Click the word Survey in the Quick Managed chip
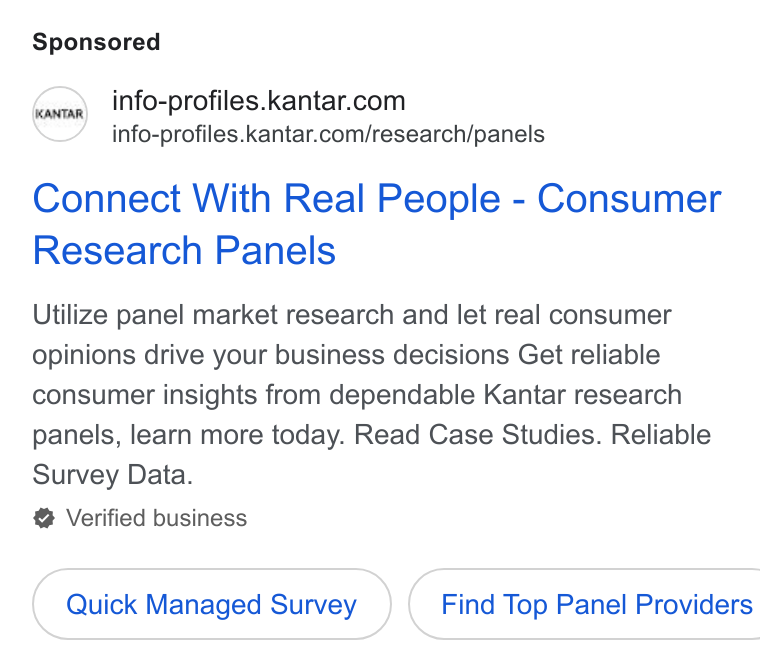 point(314,605)
